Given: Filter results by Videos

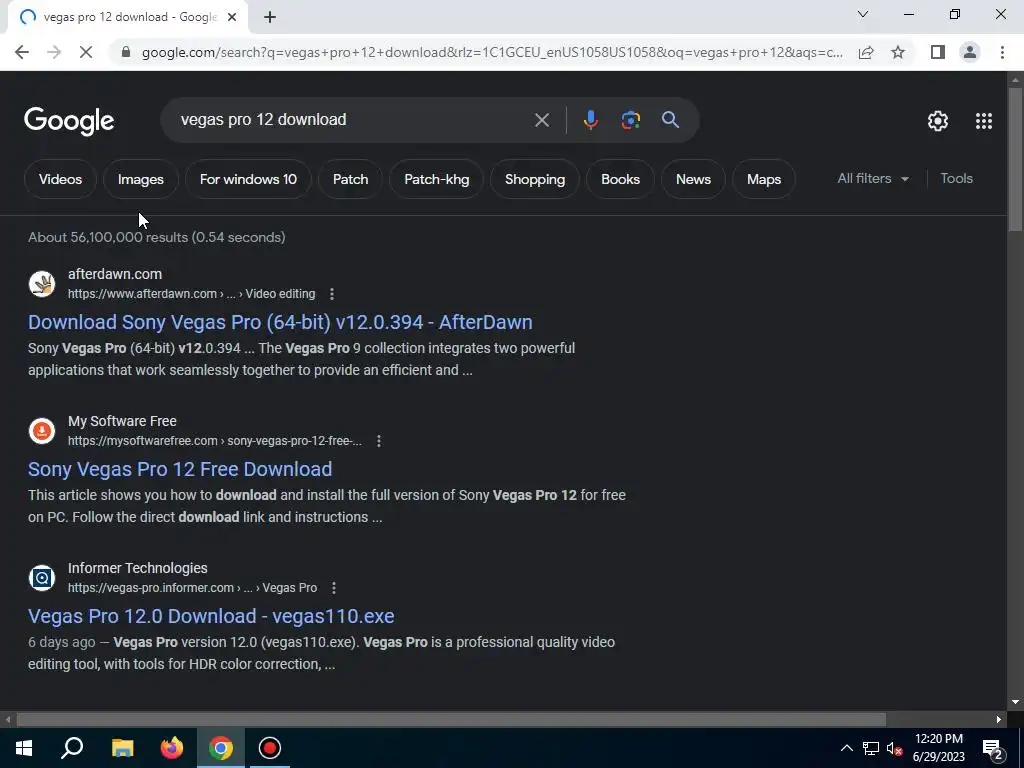Looking at the screenshot, I should [x=60, y=179].
